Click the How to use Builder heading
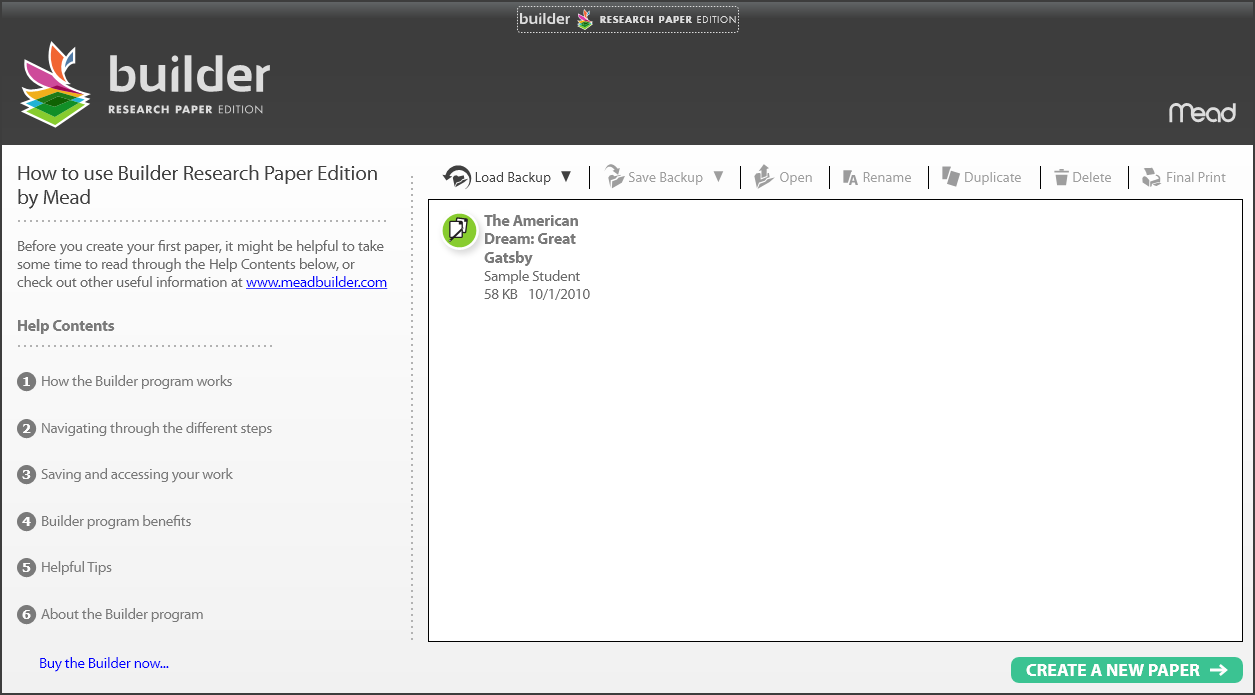The height and width of the screenshot is (695, 1255). (197, 185)
